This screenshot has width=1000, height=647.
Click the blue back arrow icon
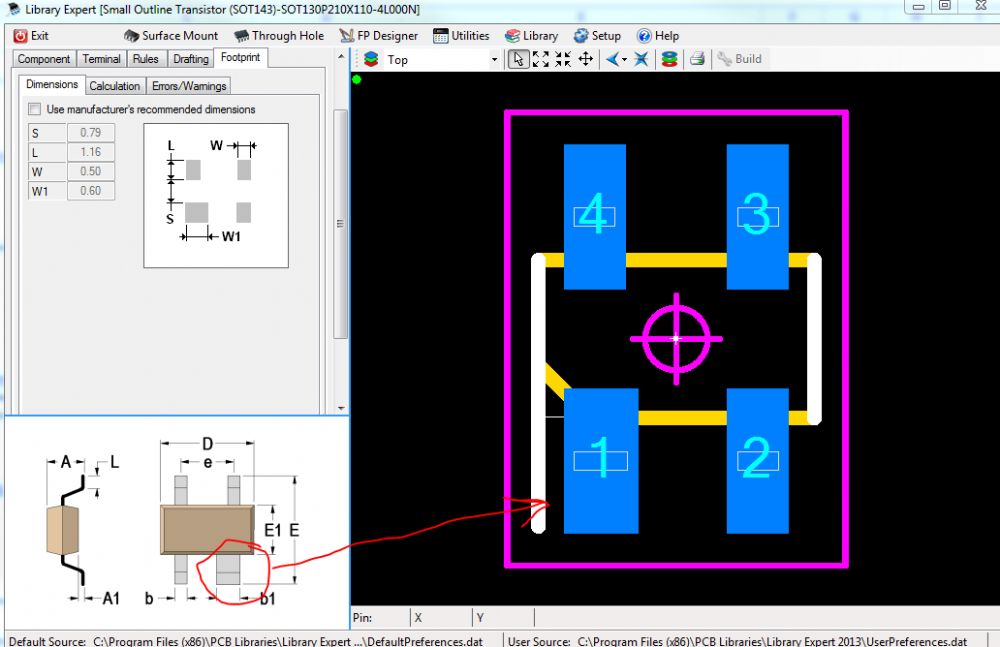pos(610,59)
